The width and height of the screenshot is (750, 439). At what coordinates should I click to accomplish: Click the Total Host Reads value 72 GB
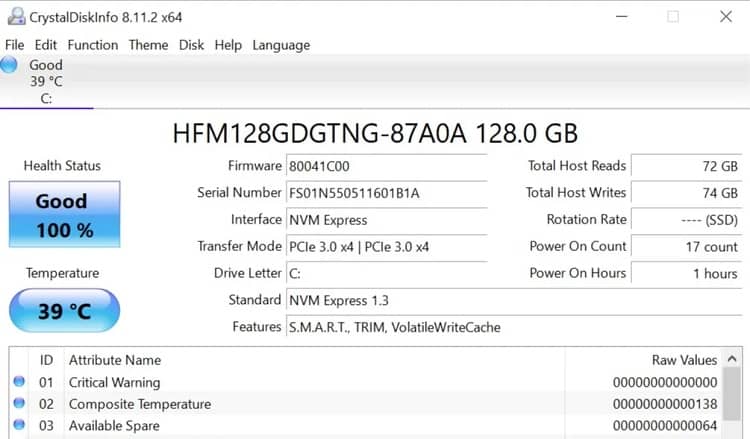point(686,166)
